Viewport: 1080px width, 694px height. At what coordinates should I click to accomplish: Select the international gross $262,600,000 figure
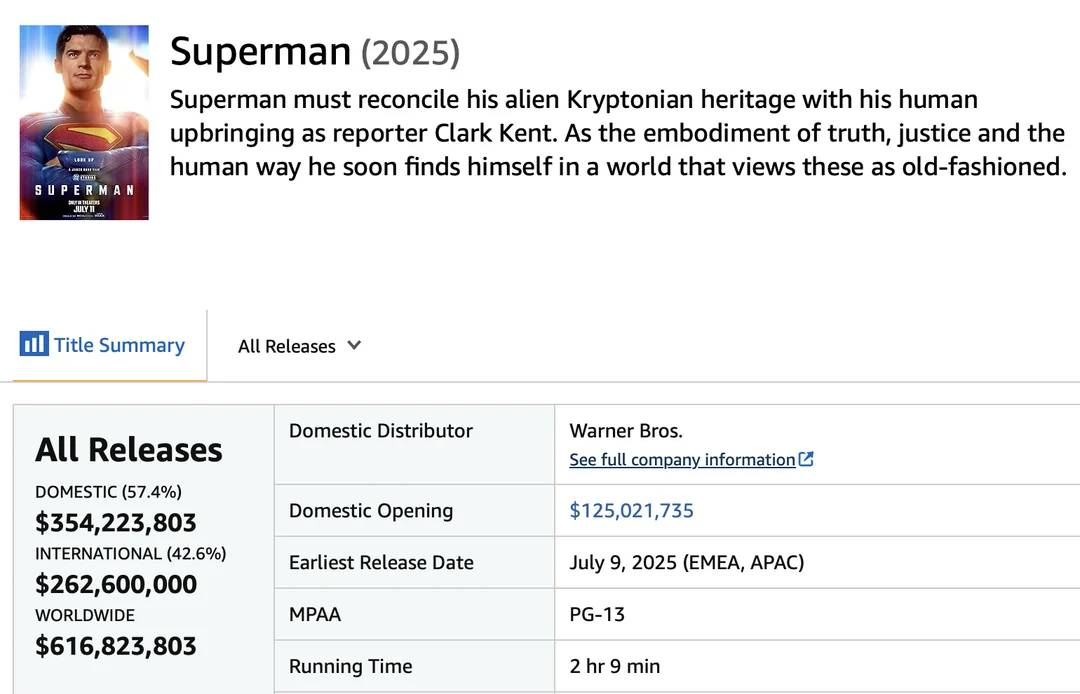point(116,585)
